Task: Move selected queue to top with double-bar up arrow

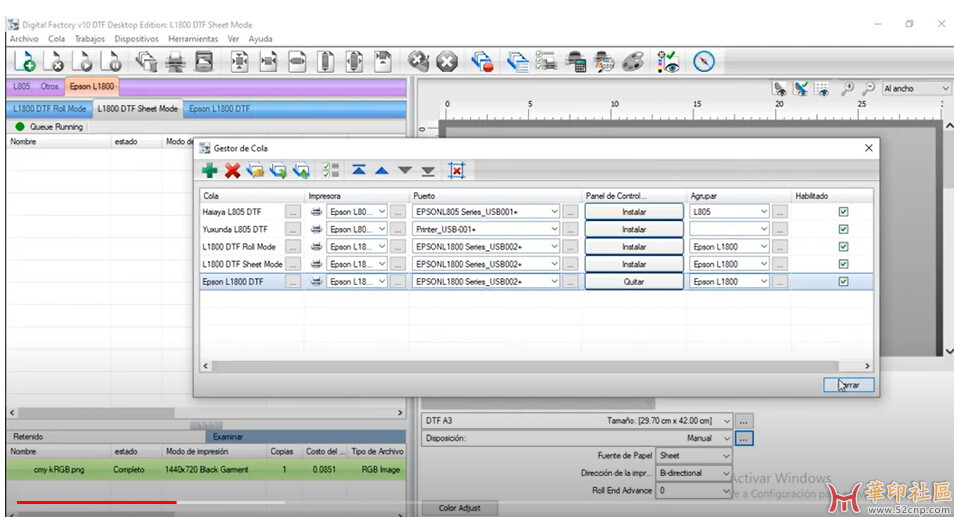Action: tap(359, 171)
